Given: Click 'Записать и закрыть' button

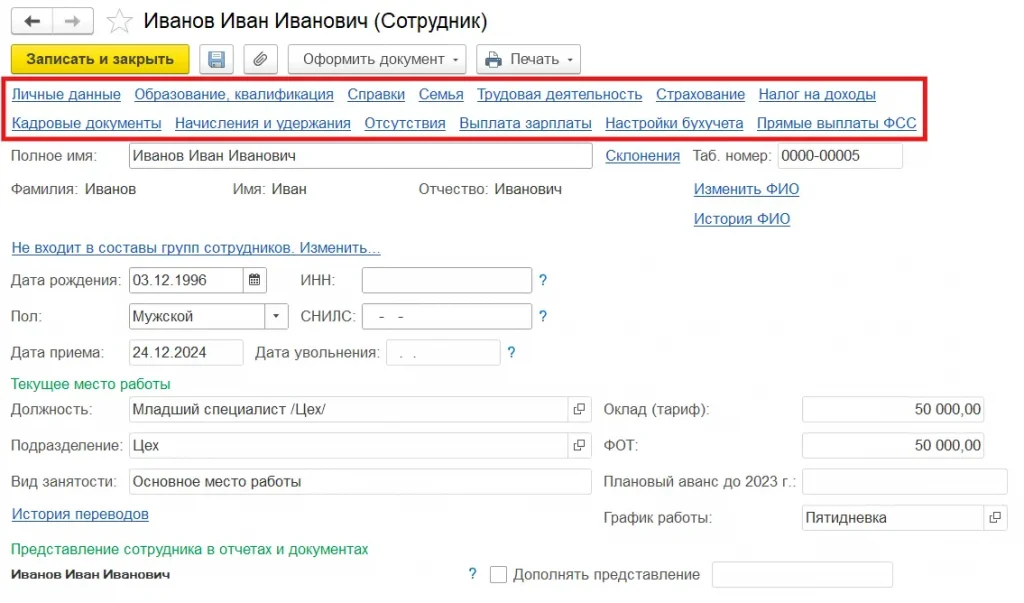Looking at the screenshot, I should coord(100,59).
